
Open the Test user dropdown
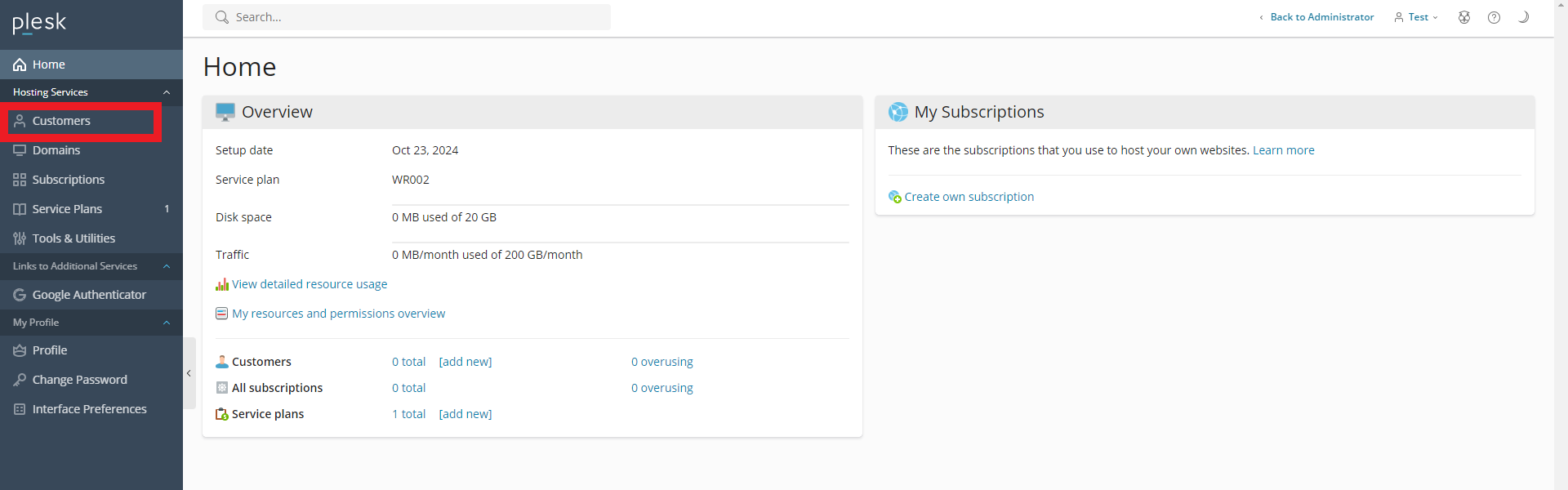[x=1417, y=17]
